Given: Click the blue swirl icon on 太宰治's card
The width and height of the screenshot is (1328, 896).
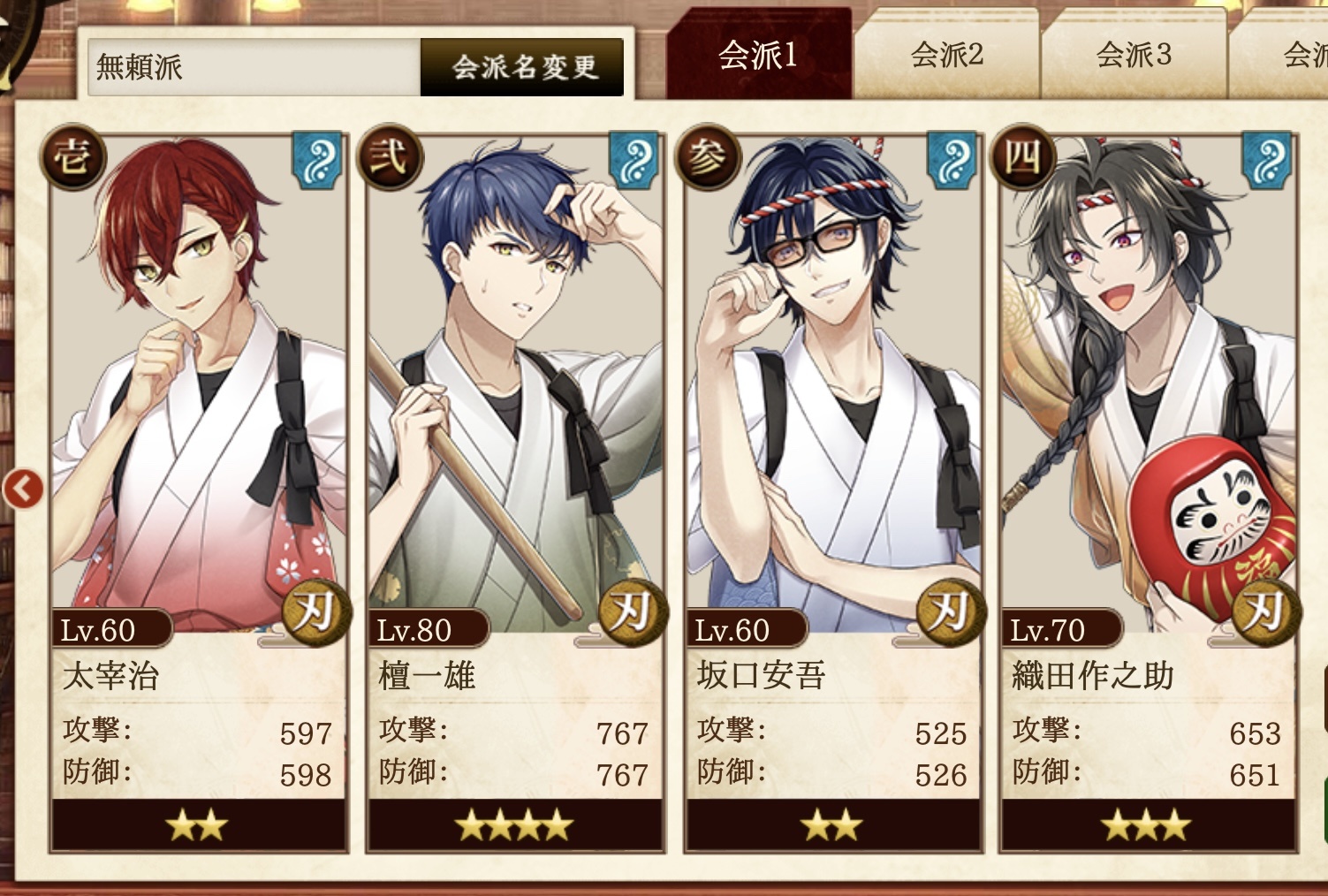Looking at the screenshot, I should (316, 160).
